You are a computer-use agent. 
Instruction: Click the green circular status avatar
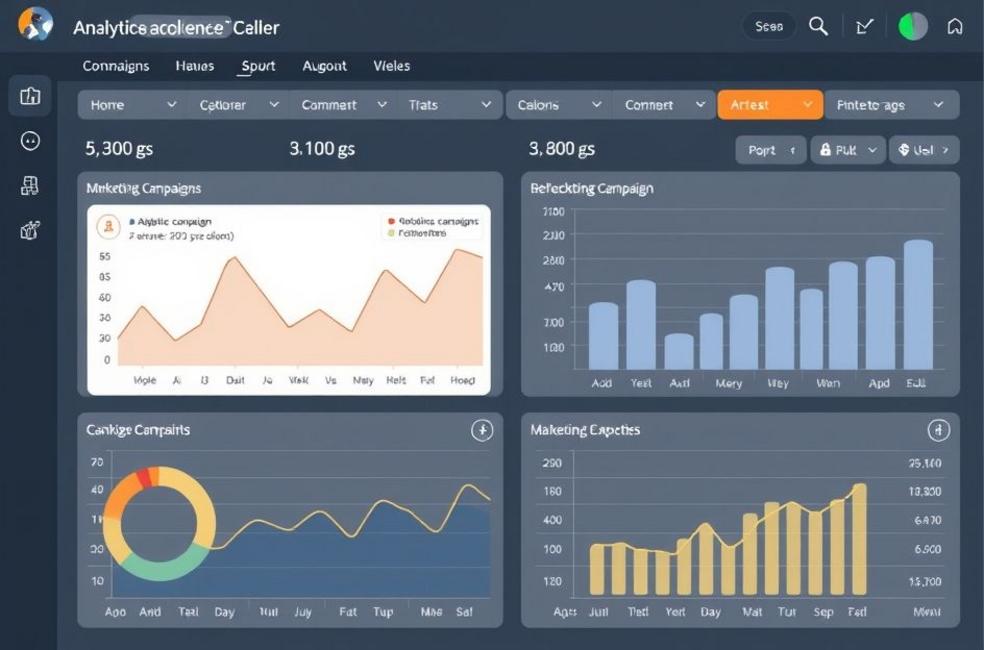click(x=913, y=27)
